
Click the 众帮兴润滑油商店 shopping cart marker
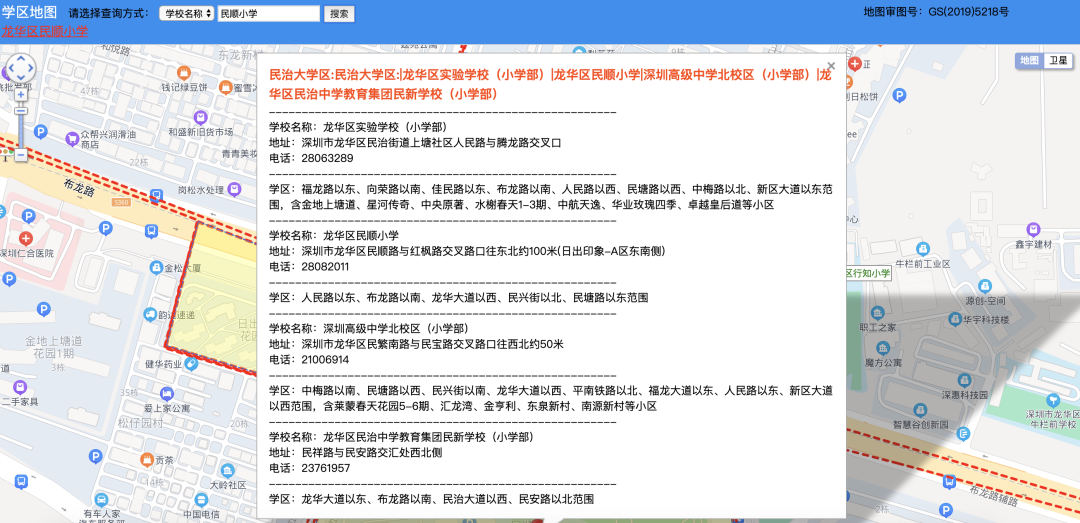point(71,139)
